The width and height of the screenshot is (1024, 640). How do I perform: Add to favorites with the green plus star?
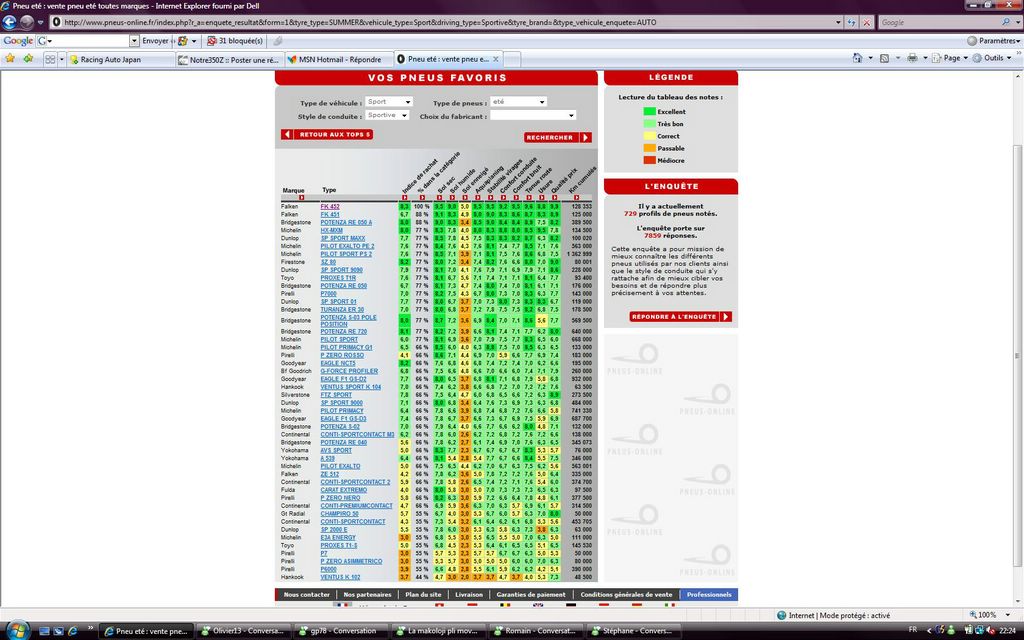(x=28, y=59)
